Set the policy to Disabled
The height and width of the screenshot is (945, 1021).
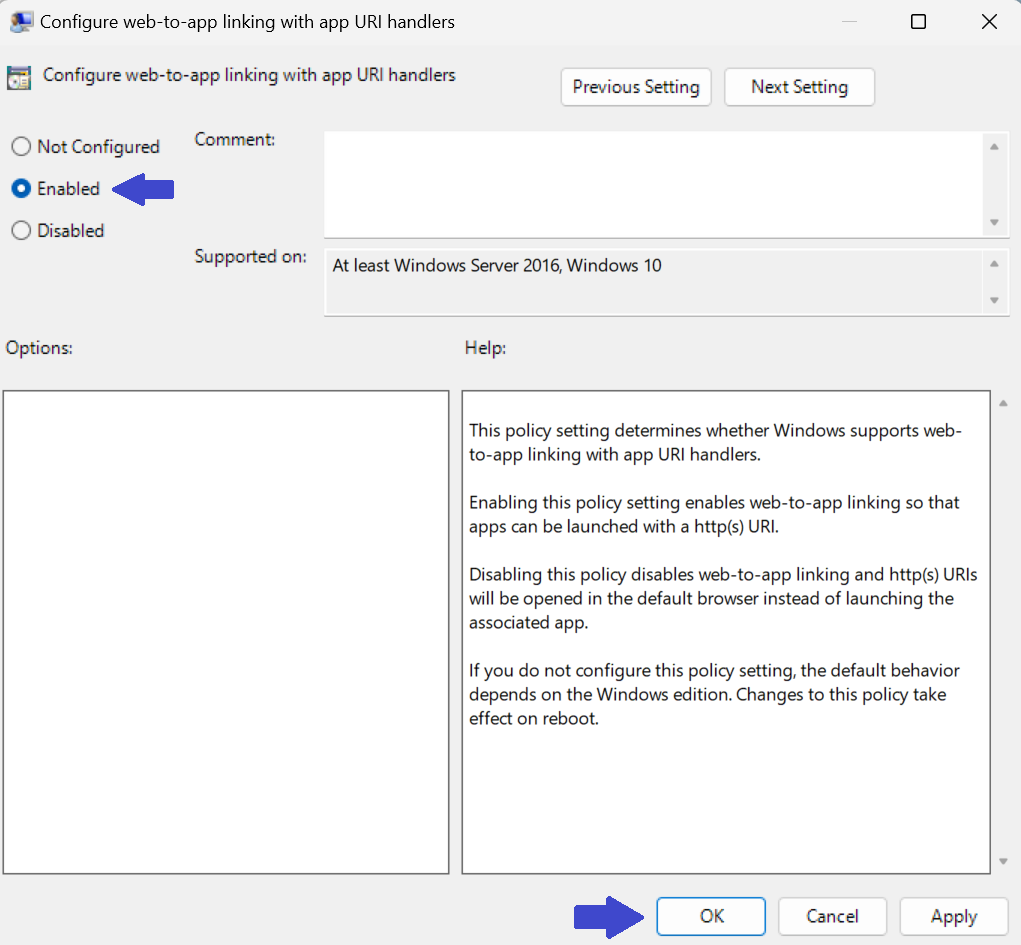21,231
